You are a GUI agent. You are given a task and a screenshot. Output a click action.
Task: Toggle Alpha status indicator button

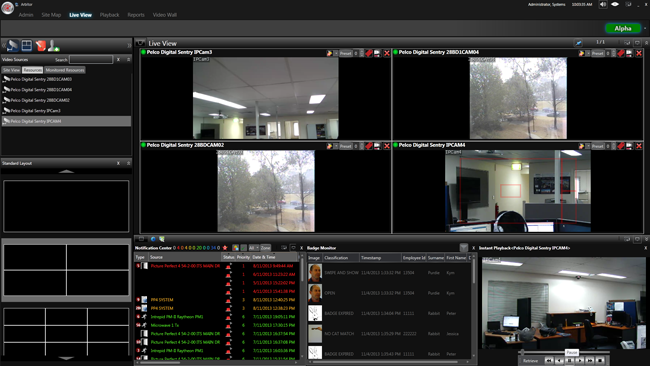[623, 28]
